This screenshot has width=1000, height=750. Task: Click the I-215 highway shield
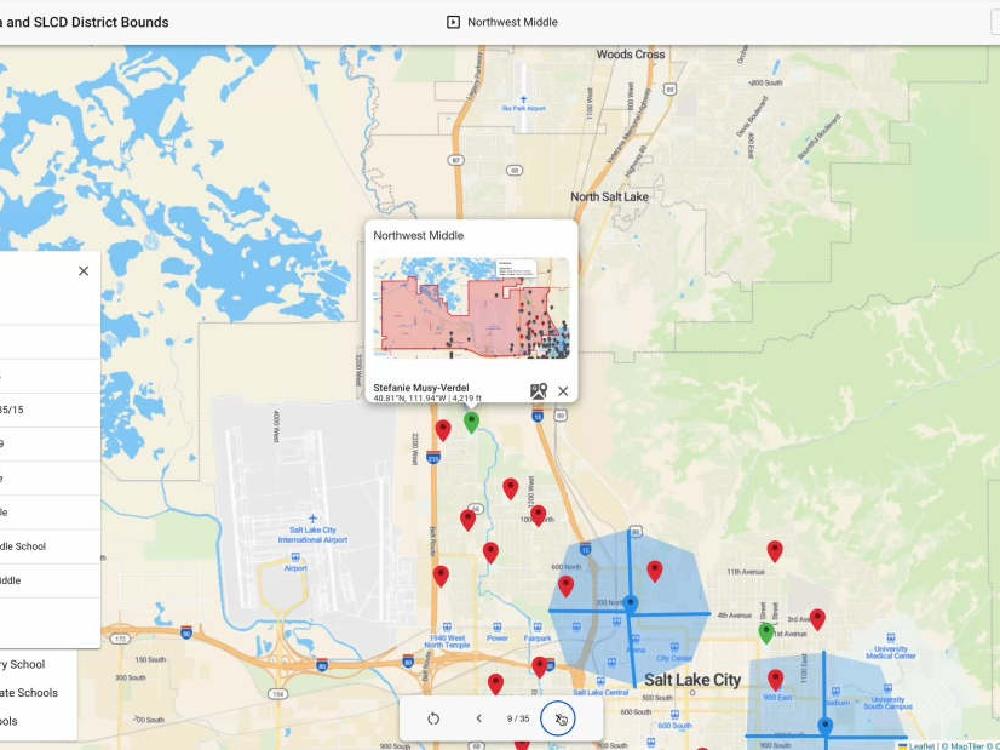point(434,457)
